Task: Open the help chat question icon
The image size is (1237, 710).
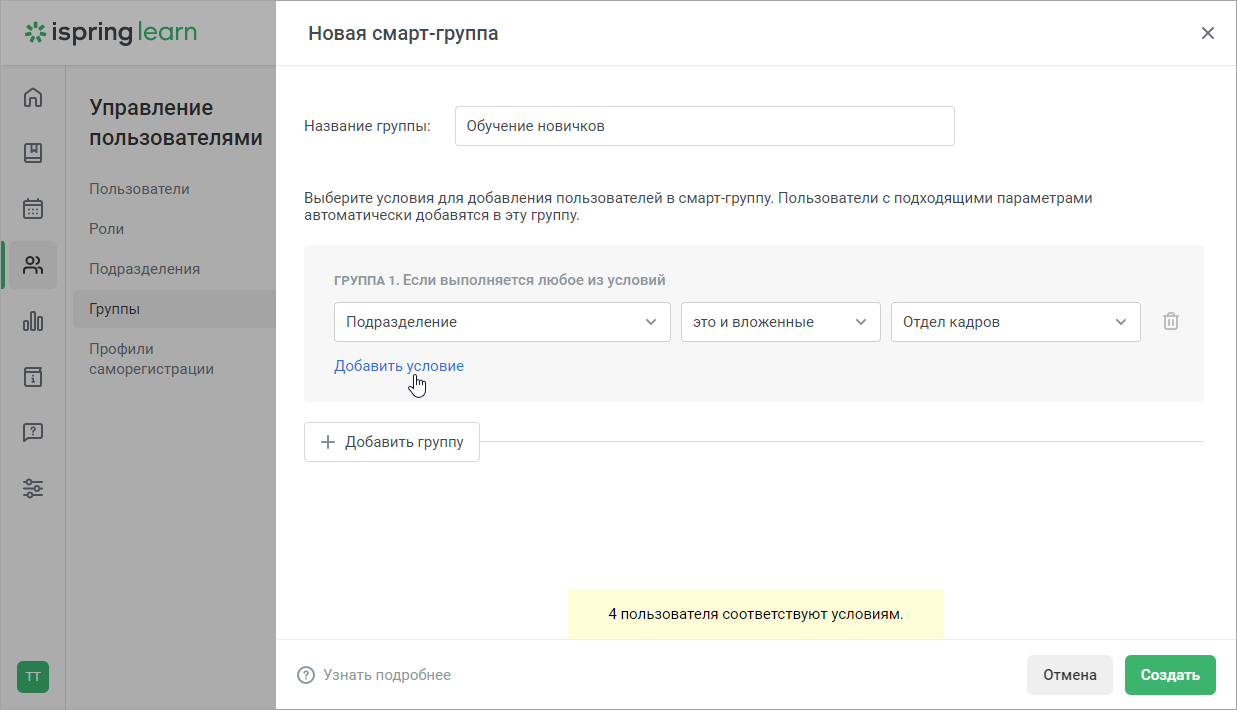Action: (x=33, y=433)
